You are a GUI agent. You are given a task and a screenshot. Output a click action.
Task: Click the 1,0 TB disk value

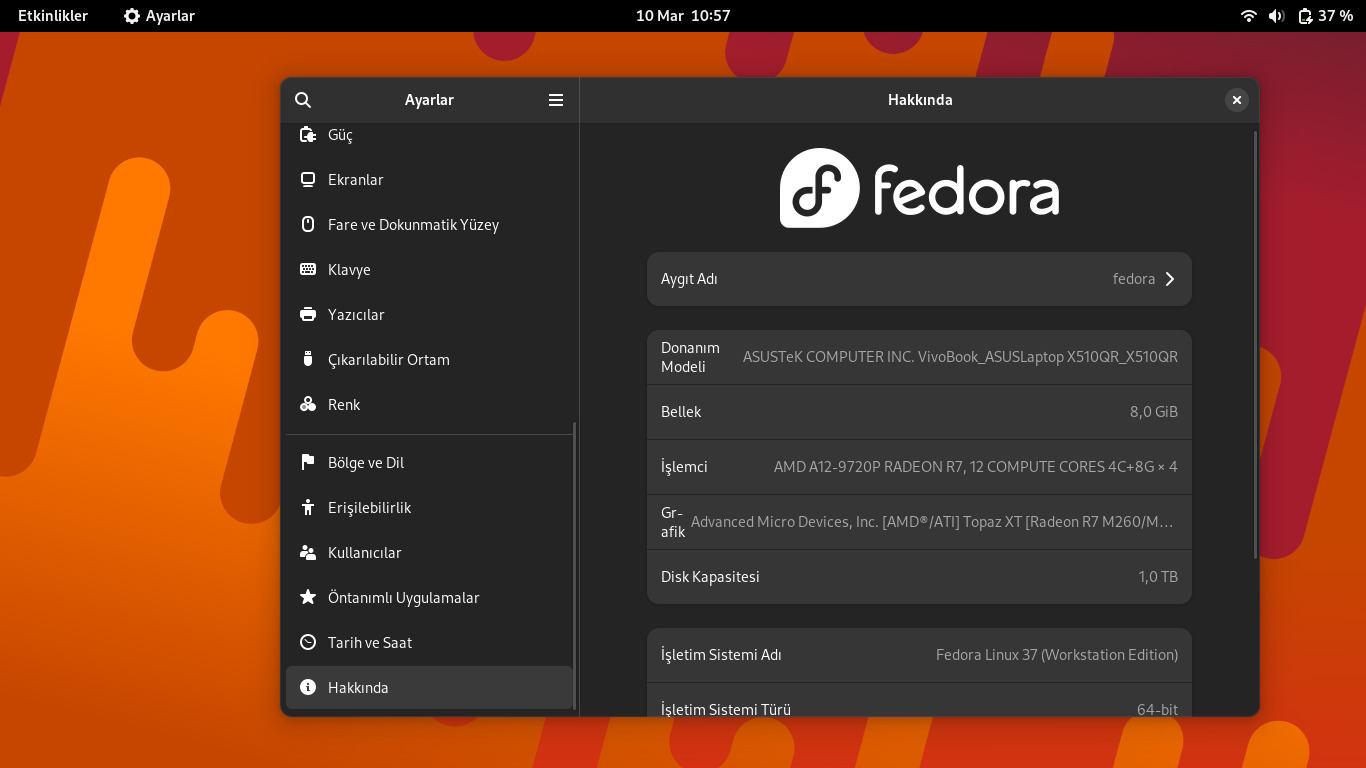[1158, 577]
